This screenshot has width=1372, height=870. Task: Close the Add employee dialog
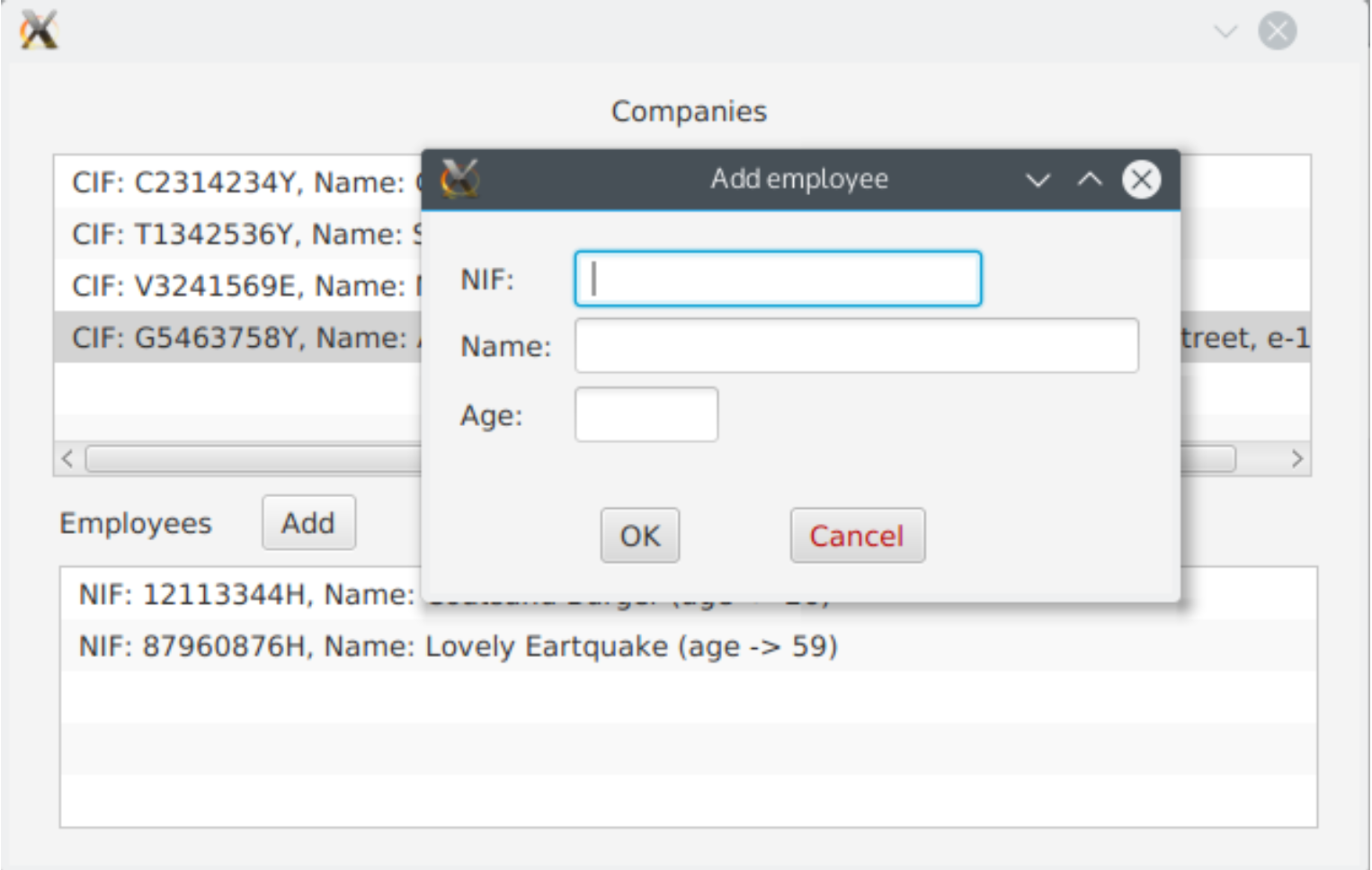click(x=1141, y=180)
